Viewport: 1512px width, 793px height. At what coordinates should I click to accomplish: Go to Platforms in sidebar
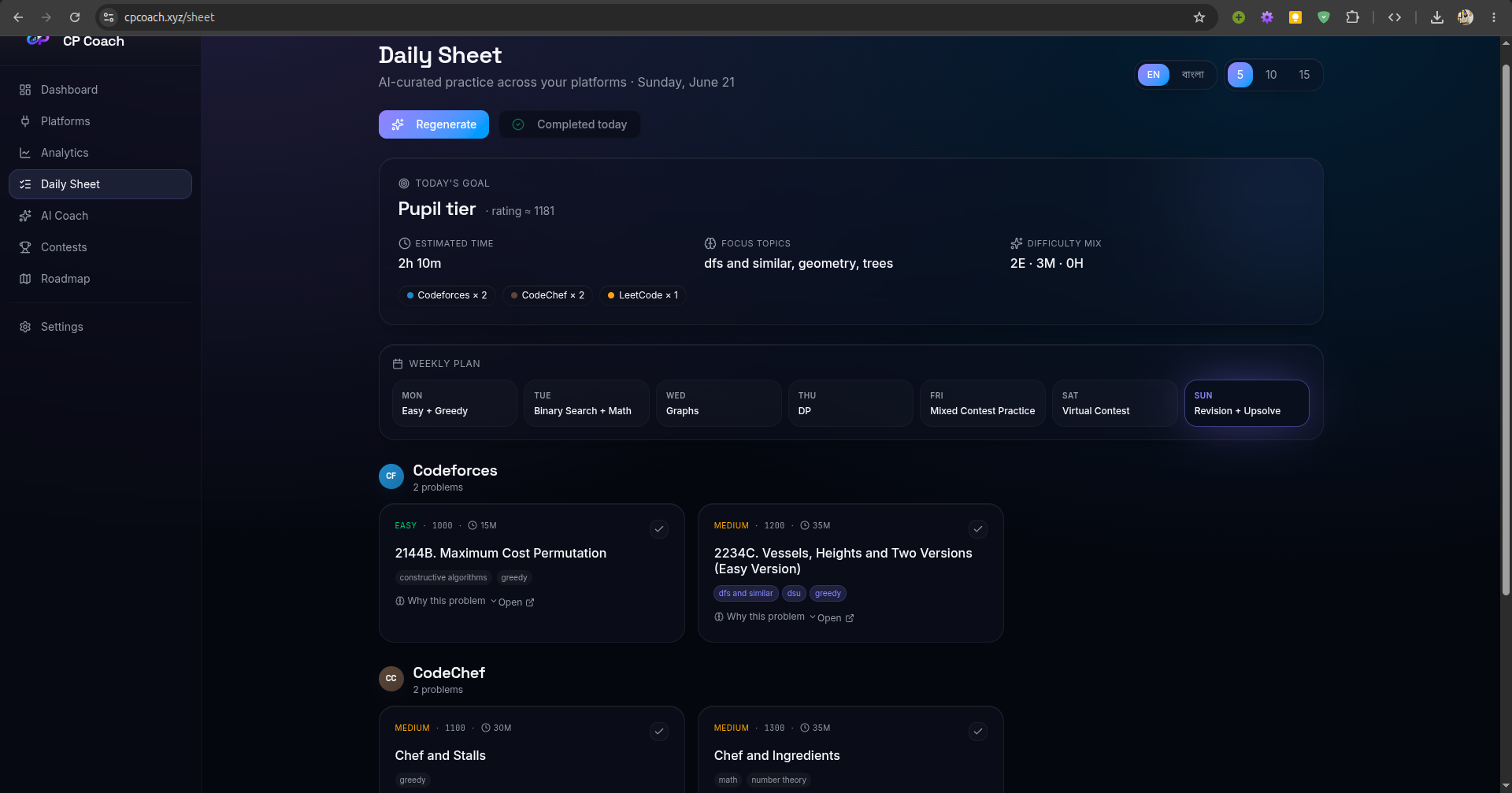(x=100, y=121)
